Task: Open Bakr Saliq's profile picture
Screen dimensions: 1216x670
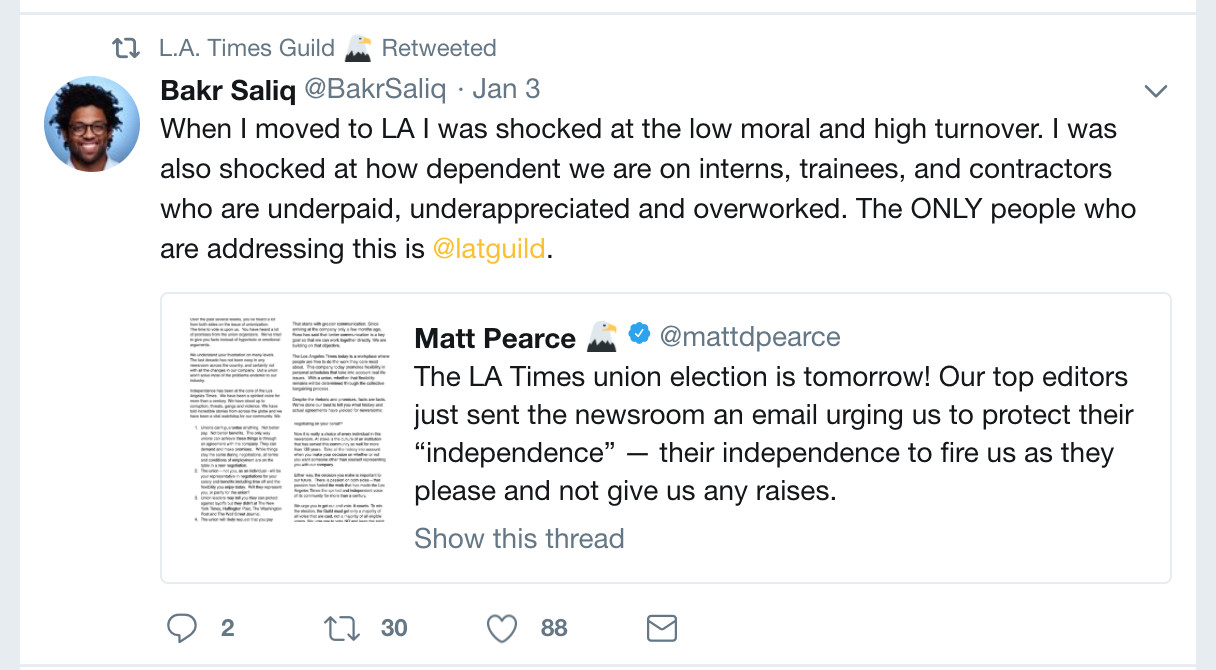Action: [92, 124]
